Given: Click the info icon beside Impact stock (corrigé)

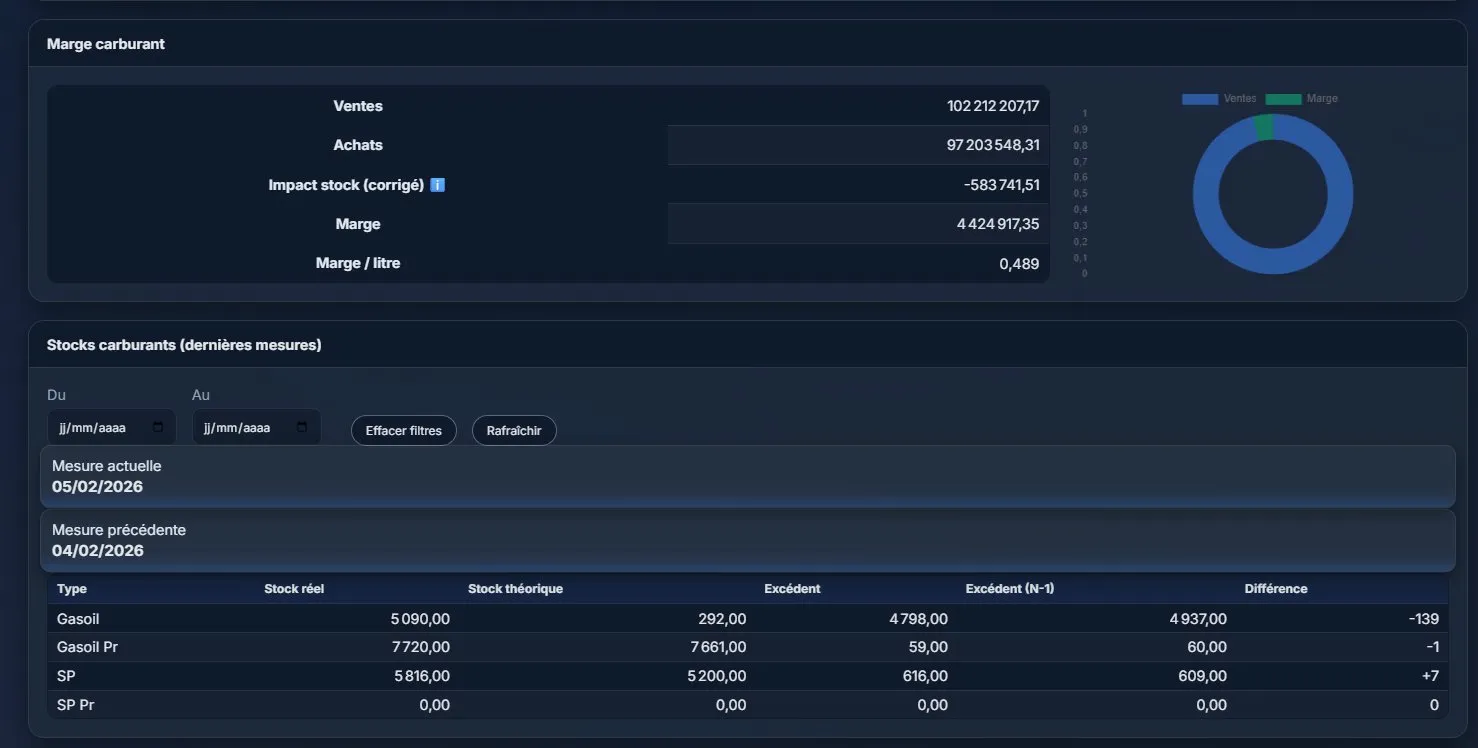Looking at the screenshot, I should [x=437, y=185].
